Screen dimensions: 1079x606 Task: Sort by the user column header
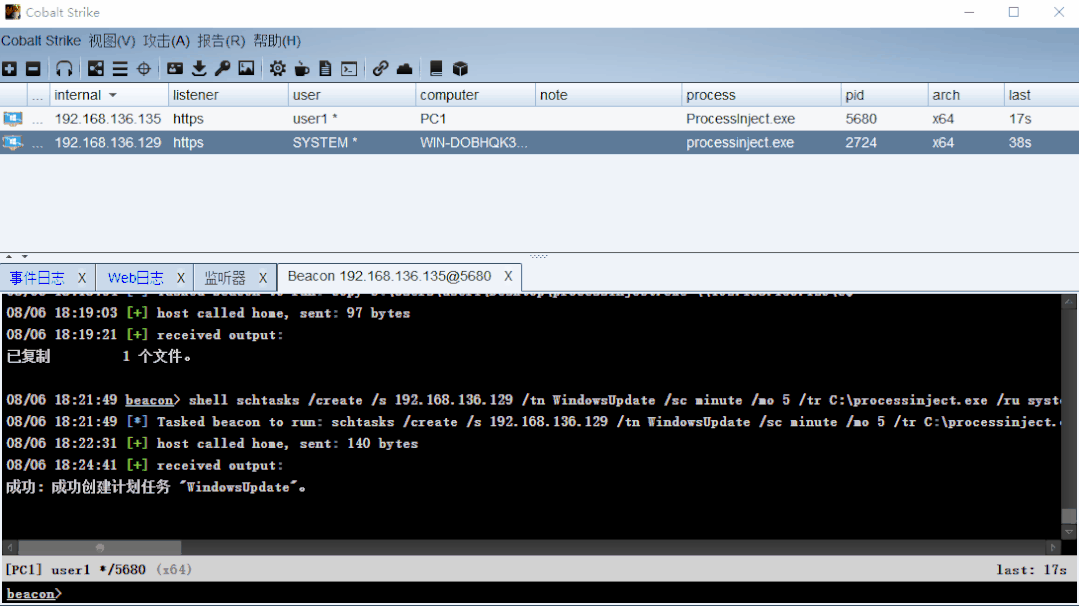(x=352, y=95)
